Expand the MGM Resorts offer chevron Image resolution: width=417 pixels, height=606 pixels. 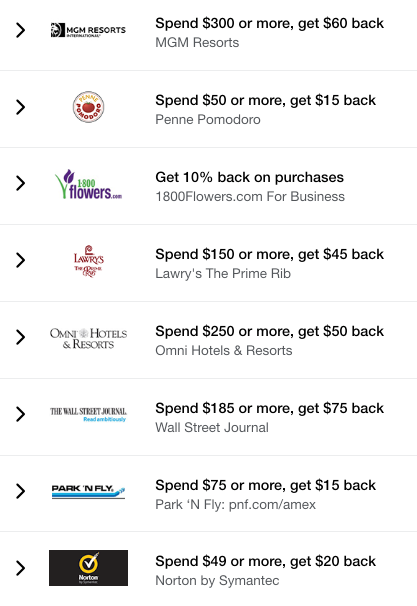[x=20, y=30]
